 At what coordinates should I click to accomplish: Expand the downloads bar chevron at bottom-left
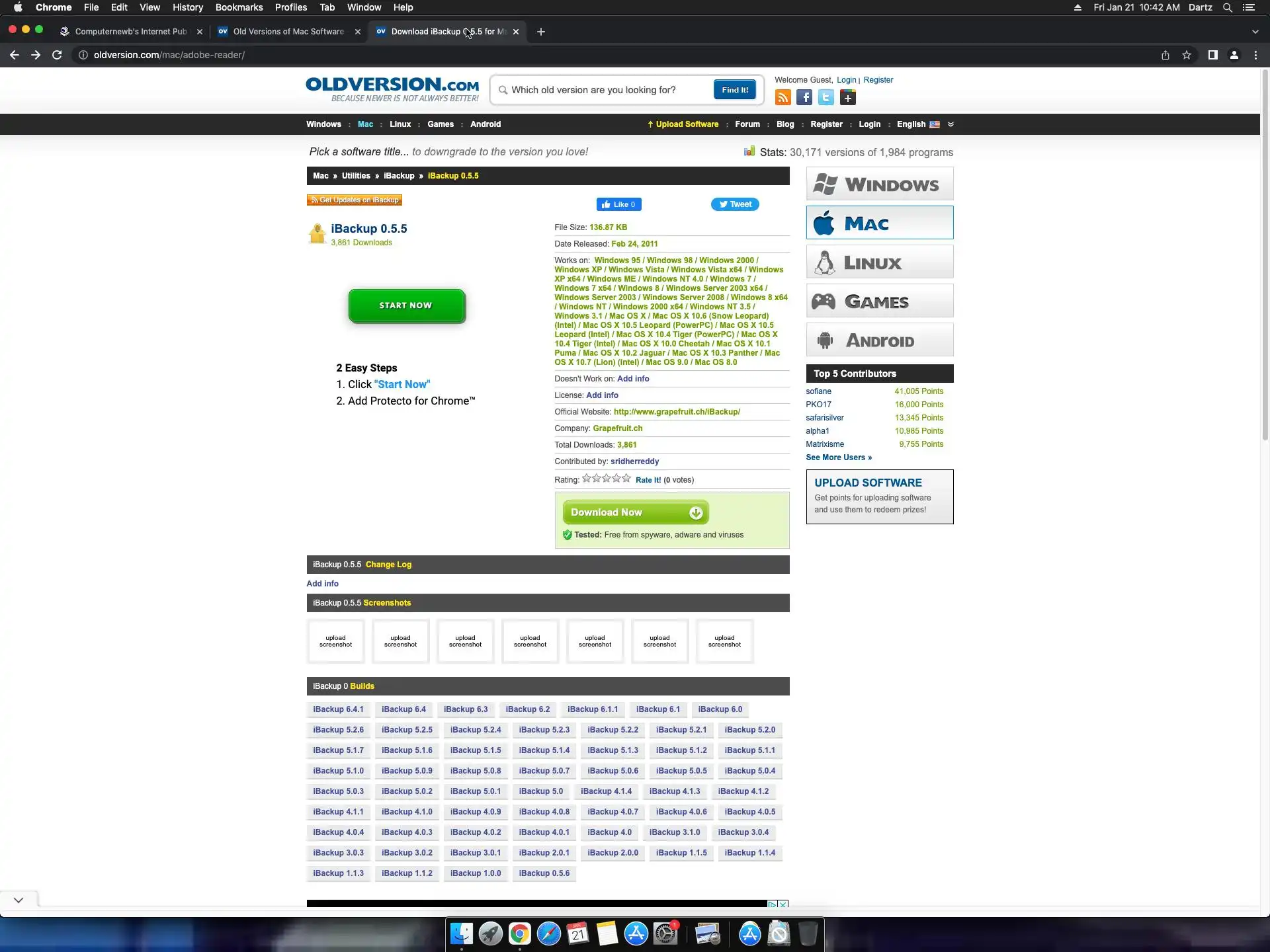click(19, 900)
